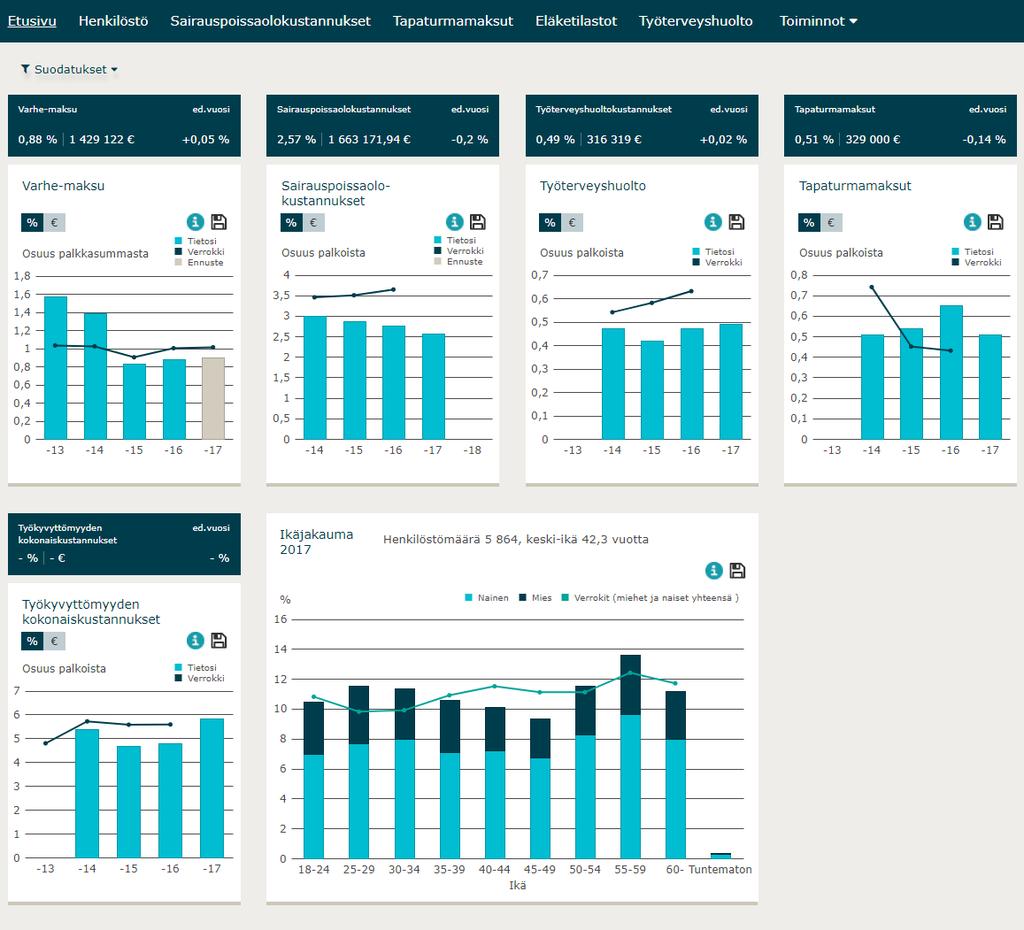Open Sairauspoissaolokustannukset in the navigation bar
1024x930 pixels.
tap(270, 21)
